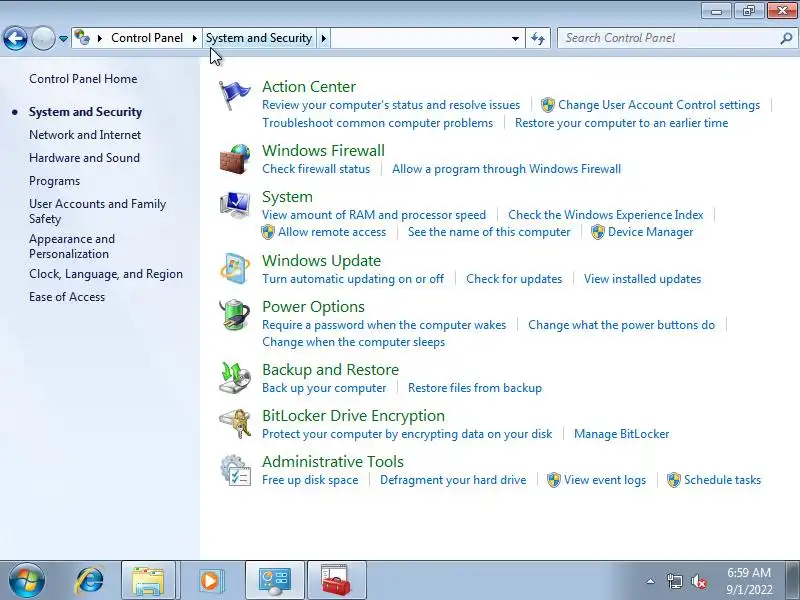The image size is (800, 600).
Task: Click Restore files from backup
Action: [474, 388]
